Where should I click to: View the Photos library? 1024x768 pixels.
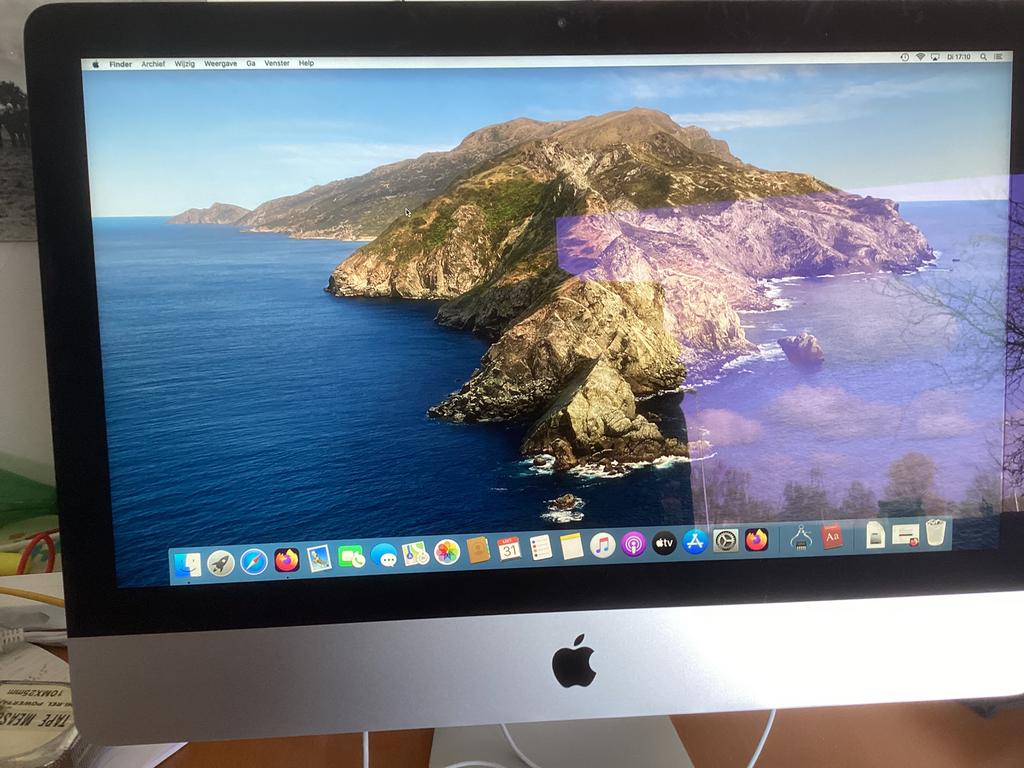click(447, 553)
